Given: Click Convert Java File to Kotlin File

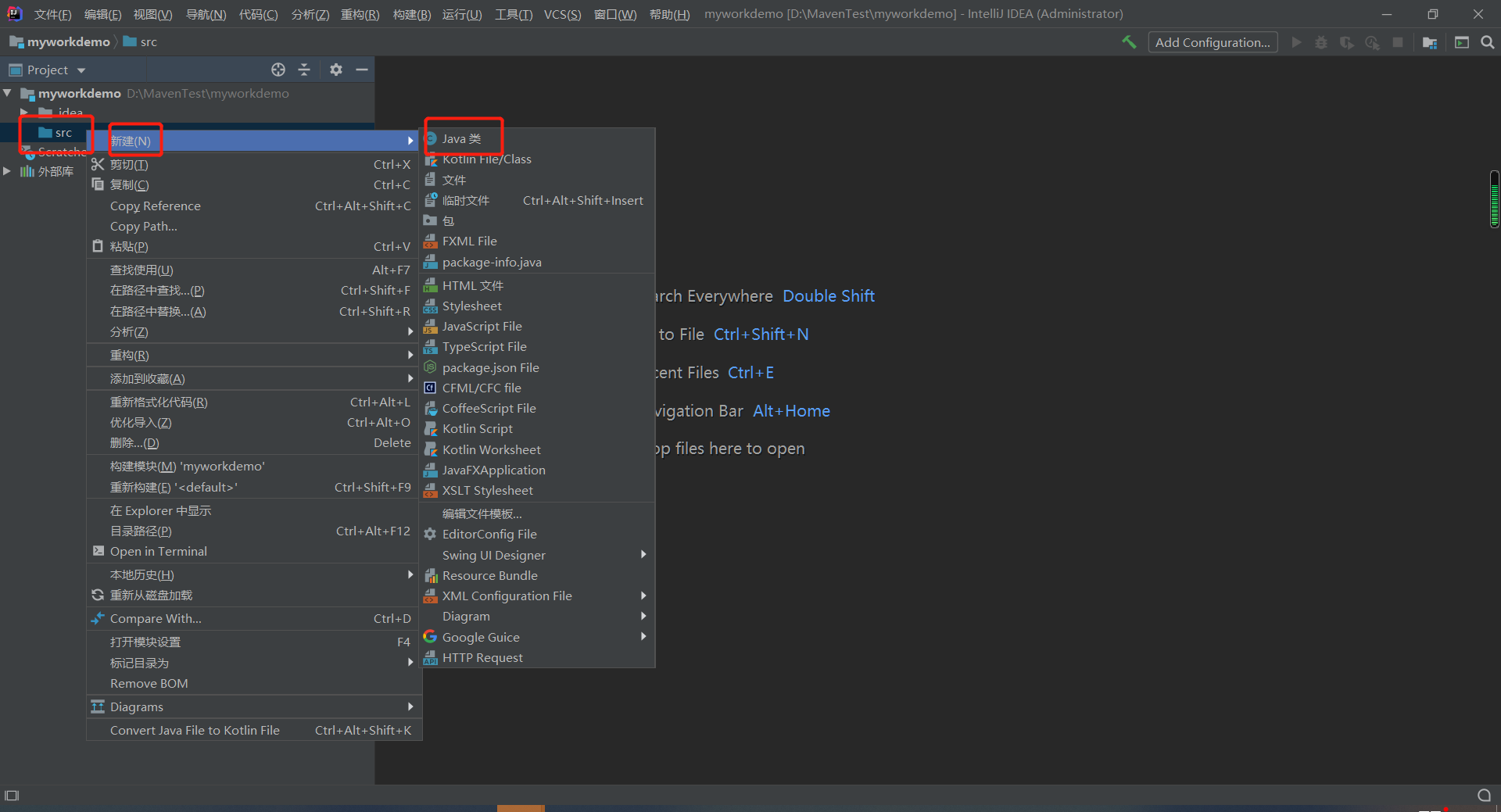Looking at the screenshot, I should coord(254,731).
